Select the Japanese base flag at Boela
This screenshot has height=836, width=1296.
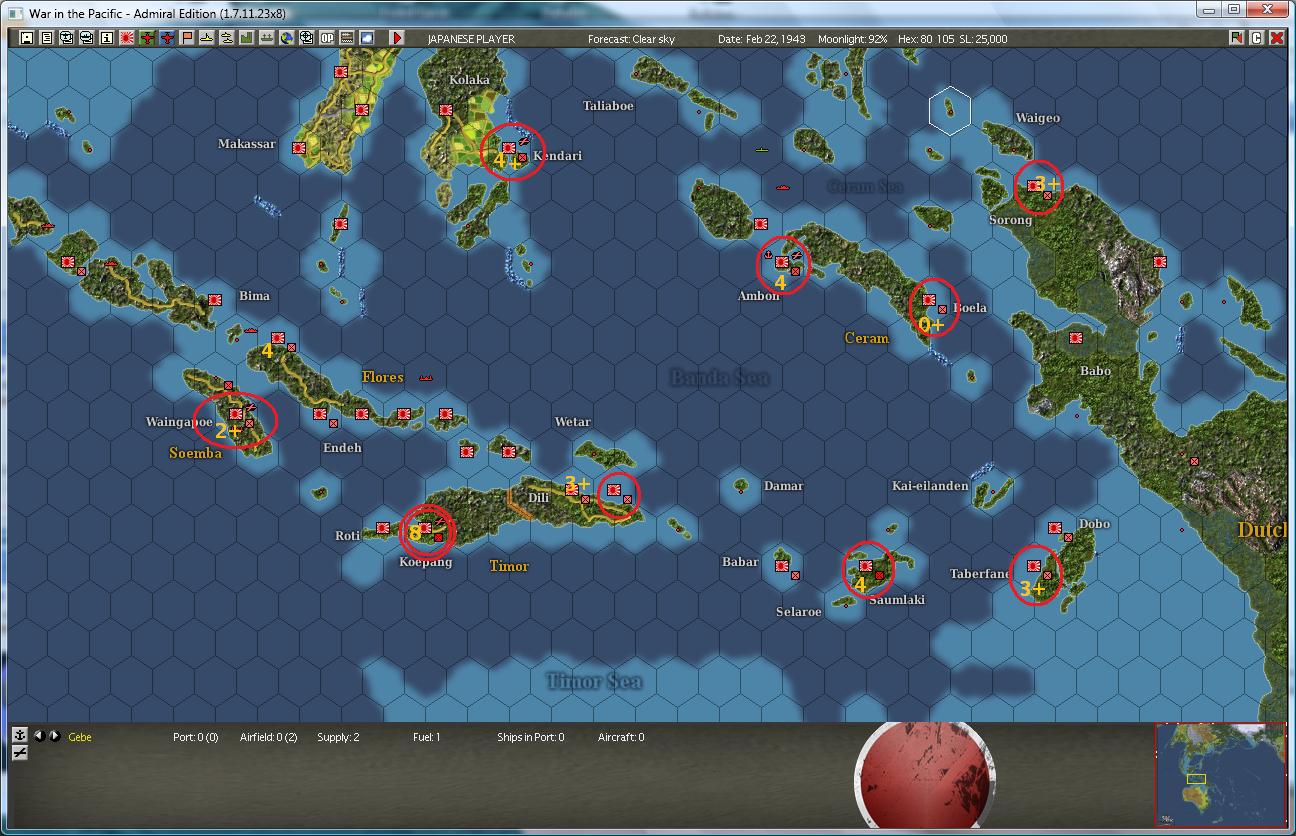pyautogui.click(x=929, y=299)
